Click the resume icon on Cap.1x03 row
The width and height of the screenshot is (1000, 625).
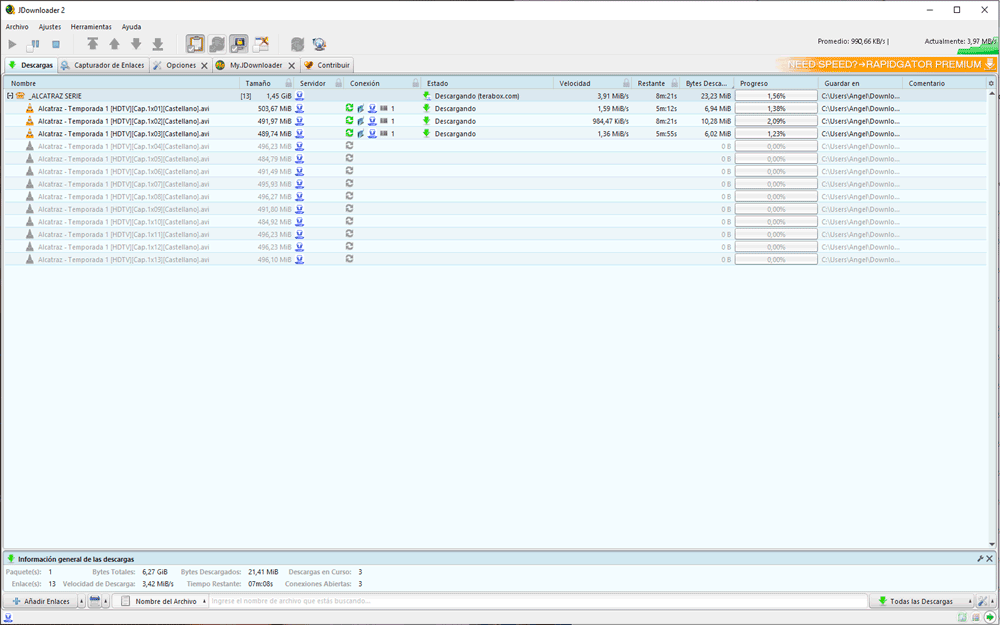click(x=349, y=133)
